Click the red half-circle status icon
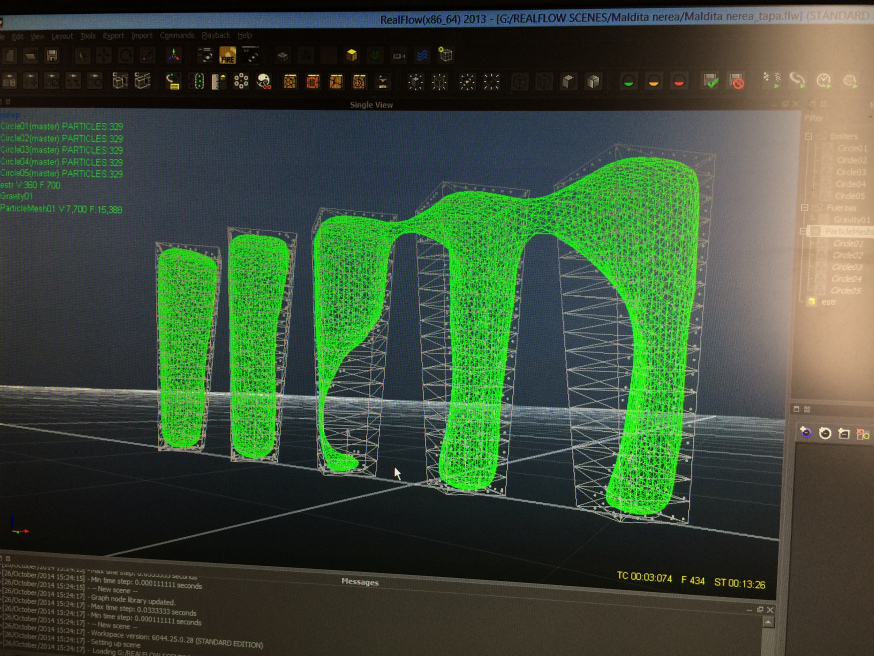The height and width of the screenshot is (656, 874). point(679,81)
